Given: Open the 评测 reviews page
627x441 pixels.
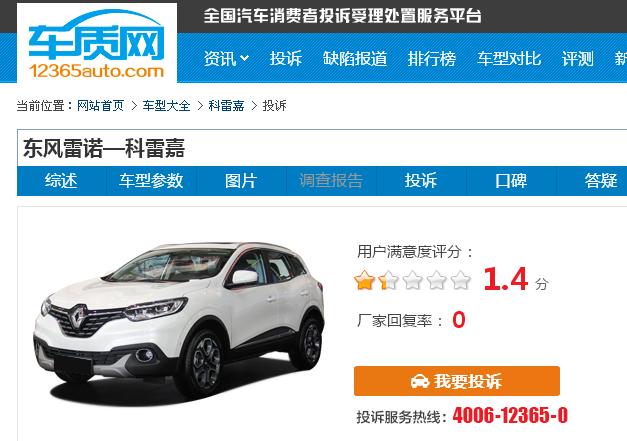Looking at the screenshot, I should 577,58.
